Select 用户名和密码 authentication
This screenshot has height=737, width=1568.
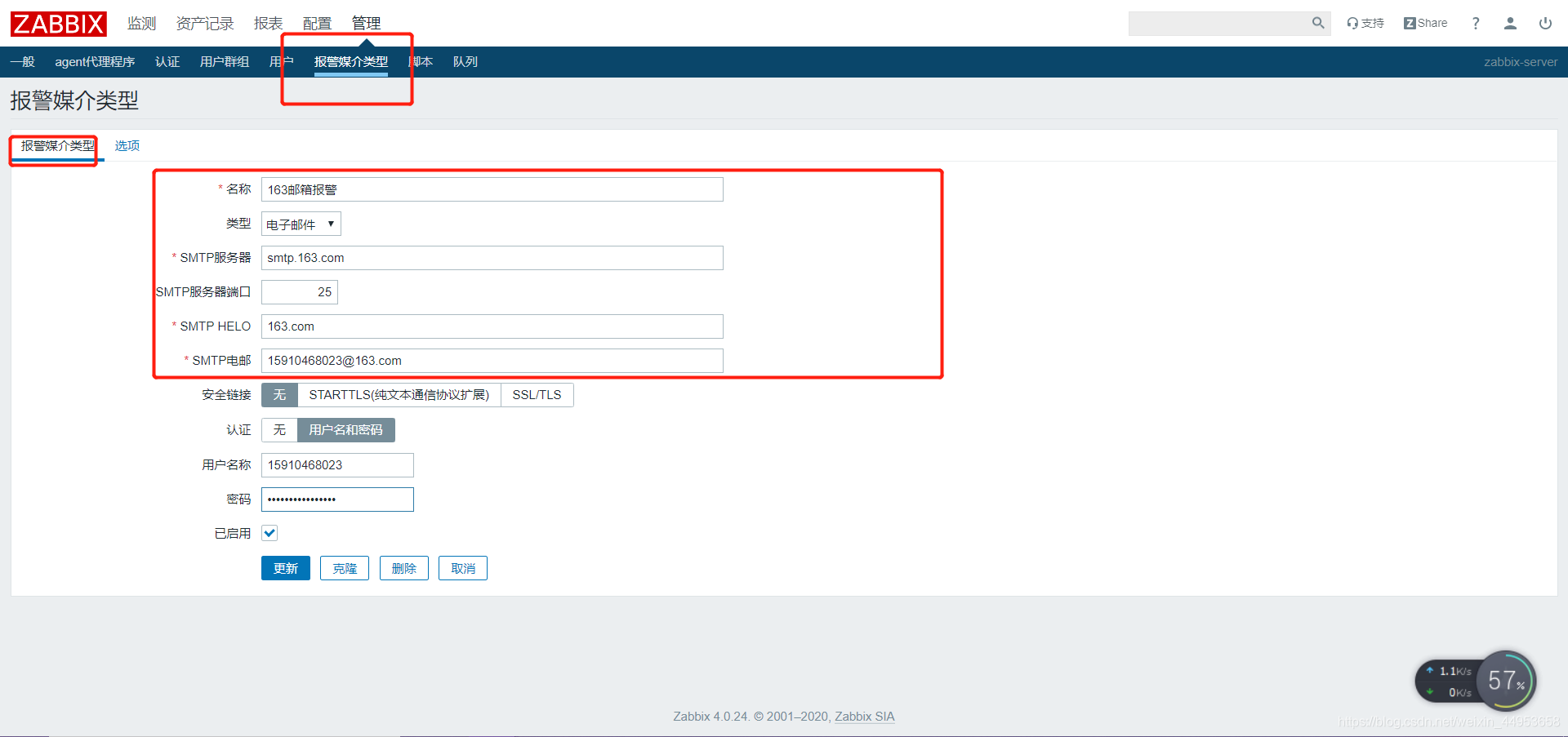(x=346, y=430)
